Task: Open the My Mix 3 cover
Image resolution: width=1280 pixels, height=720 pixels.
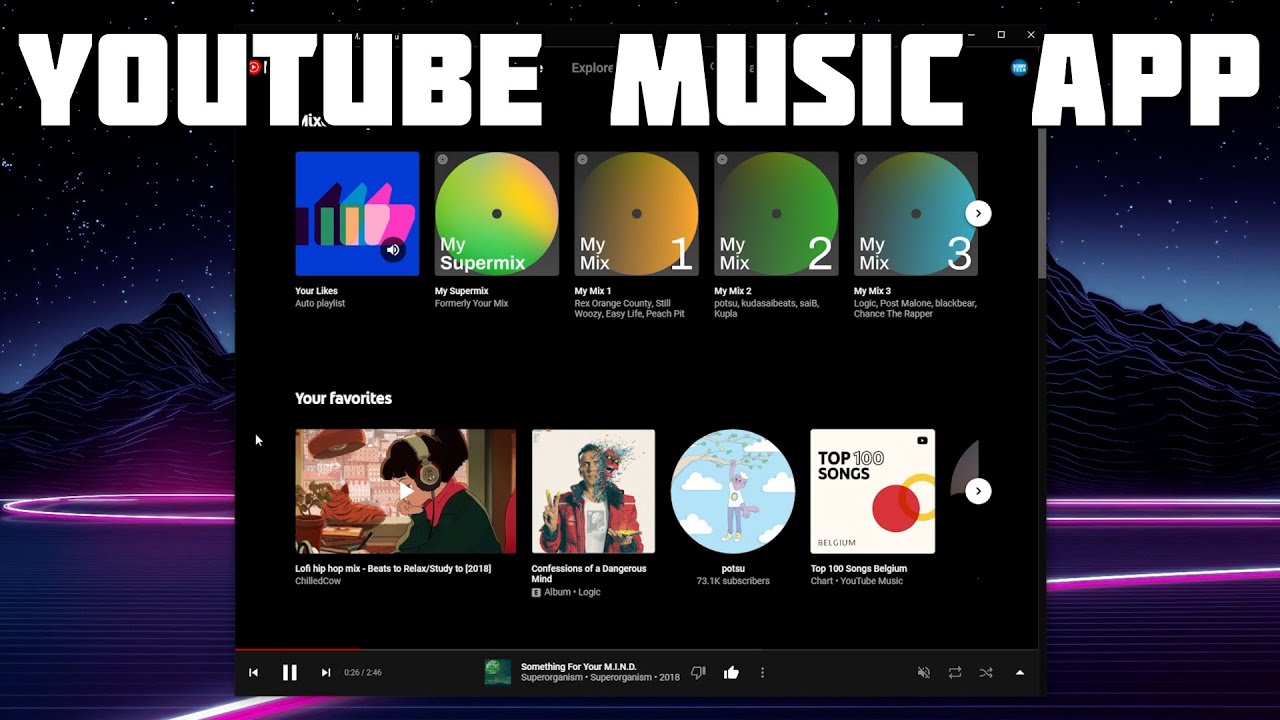Action: pyautogui.click(x=916, y=214)
